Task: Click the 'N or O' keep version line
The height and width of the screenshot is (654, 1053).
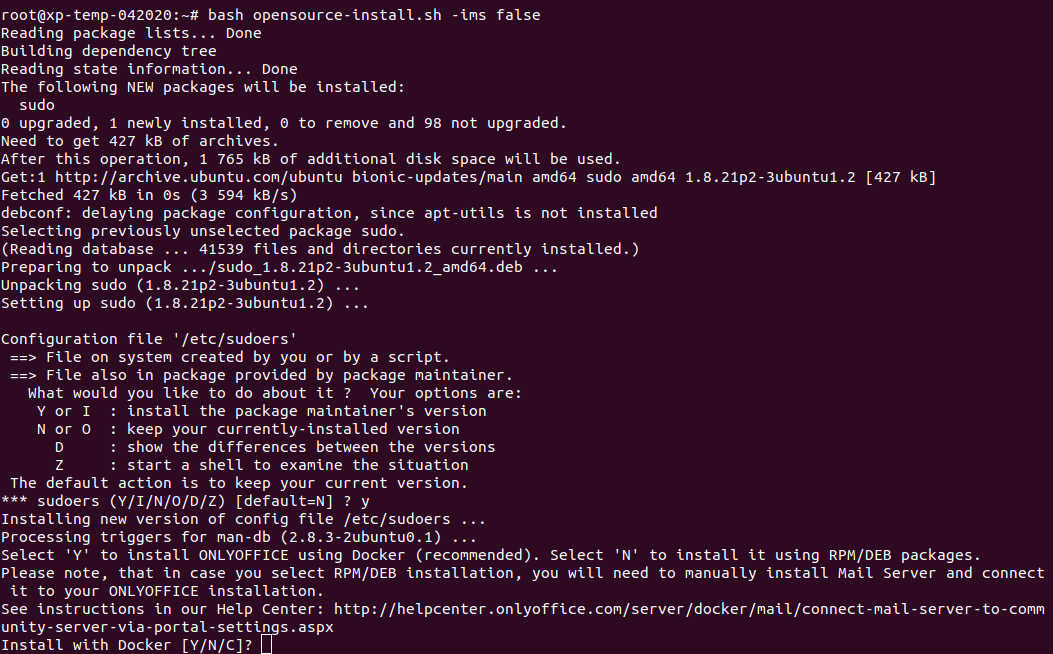Action: [248, 429]
